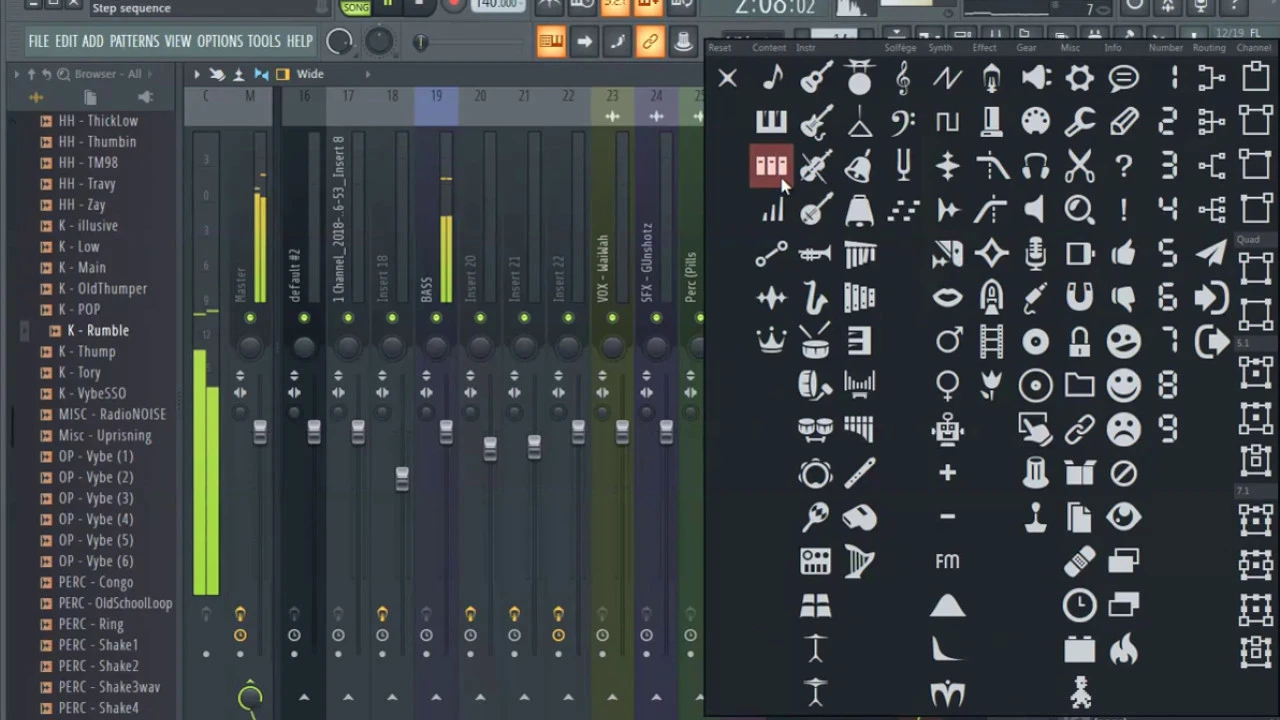The width and height of the screenshot is (1280, 720).
Task: Choose the electric guitar icon
Action: pos(816,121)
